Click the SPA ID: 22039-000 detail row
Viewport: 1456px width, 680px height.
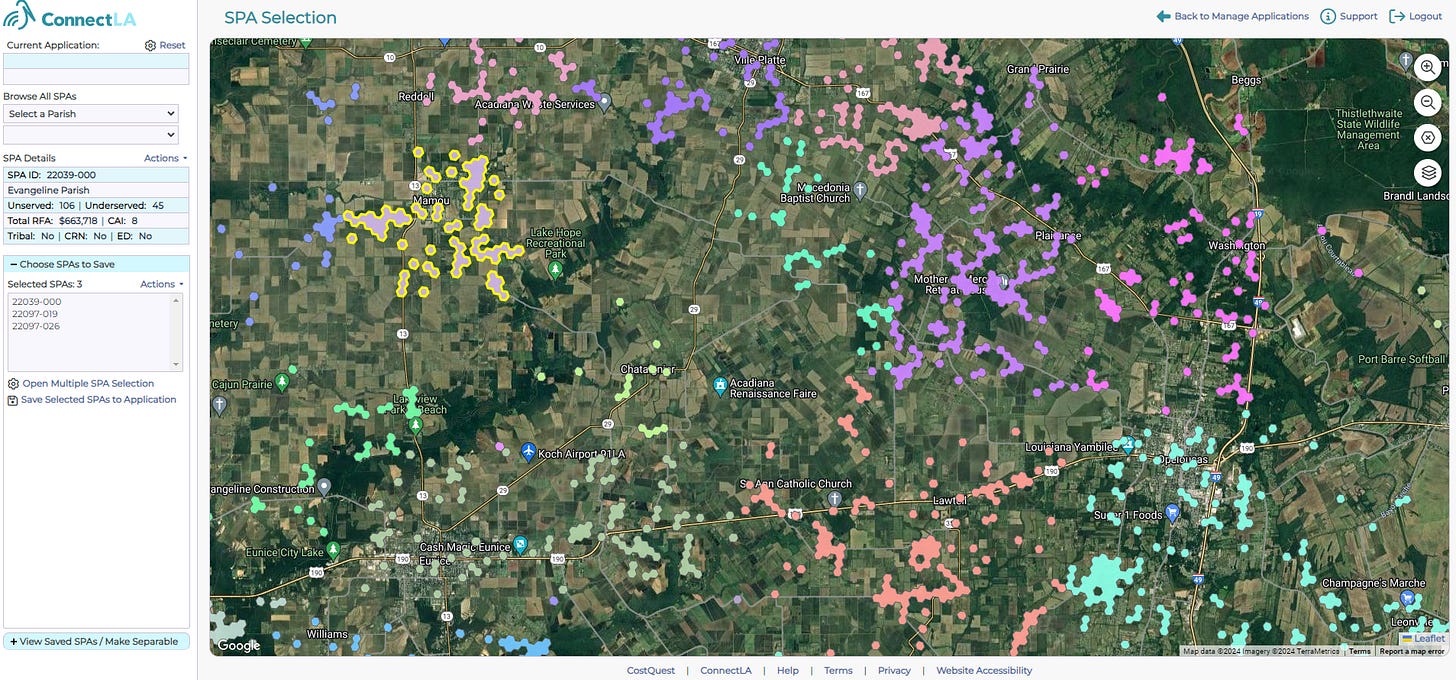[96, 175]
